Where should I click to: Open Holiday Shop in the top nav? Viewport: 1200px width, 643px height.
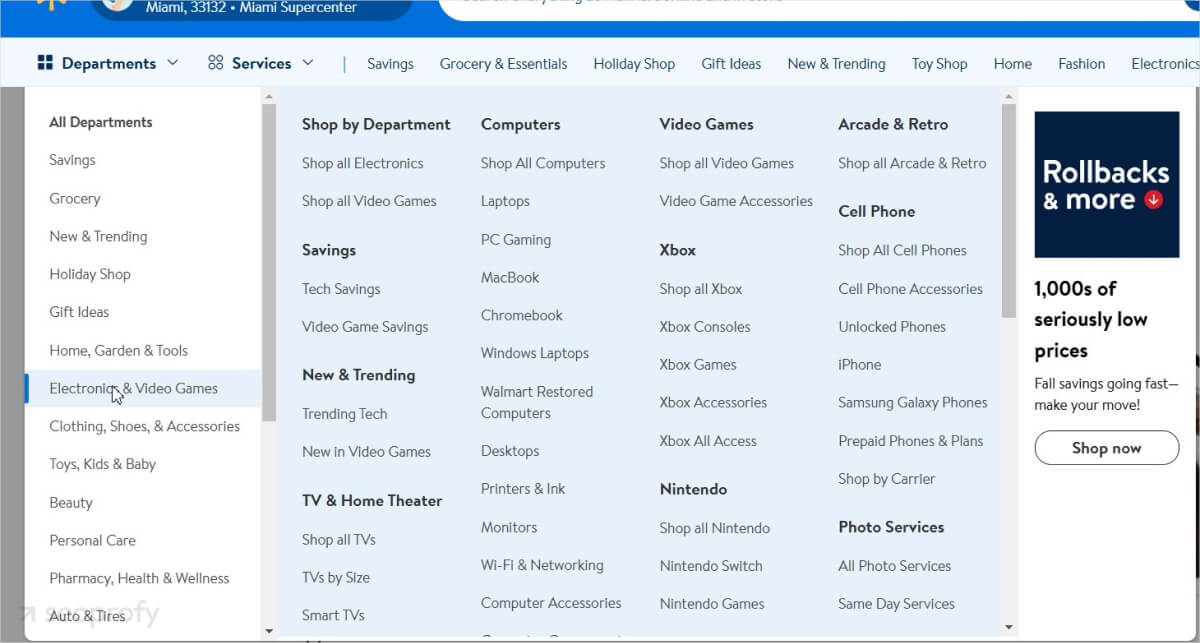(x=634, y=64)
